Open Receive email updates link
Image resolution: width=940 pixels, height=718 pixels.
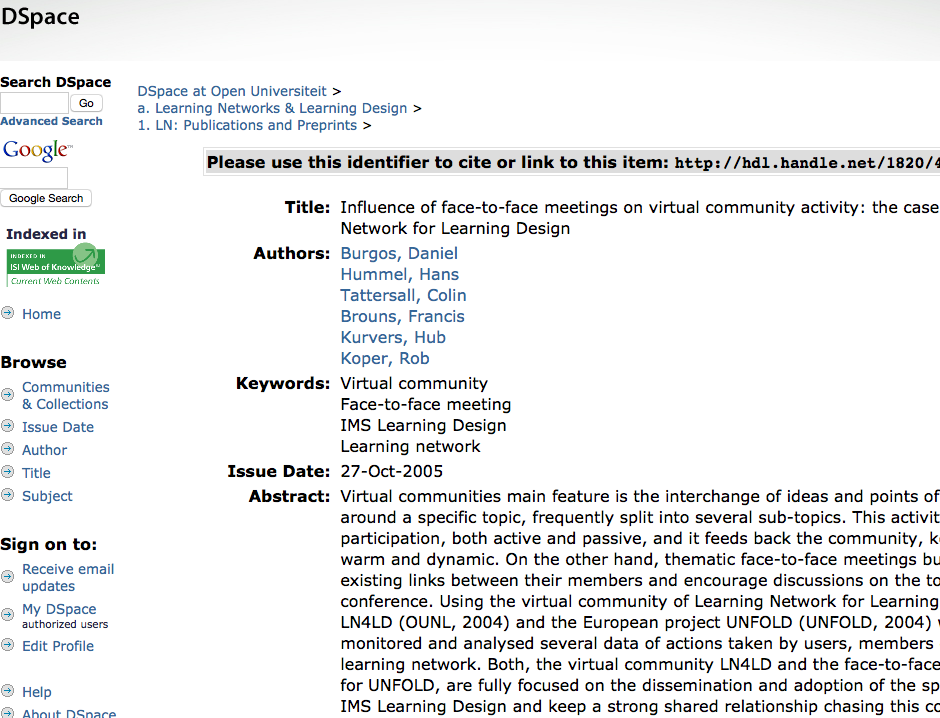coord(68,577)
